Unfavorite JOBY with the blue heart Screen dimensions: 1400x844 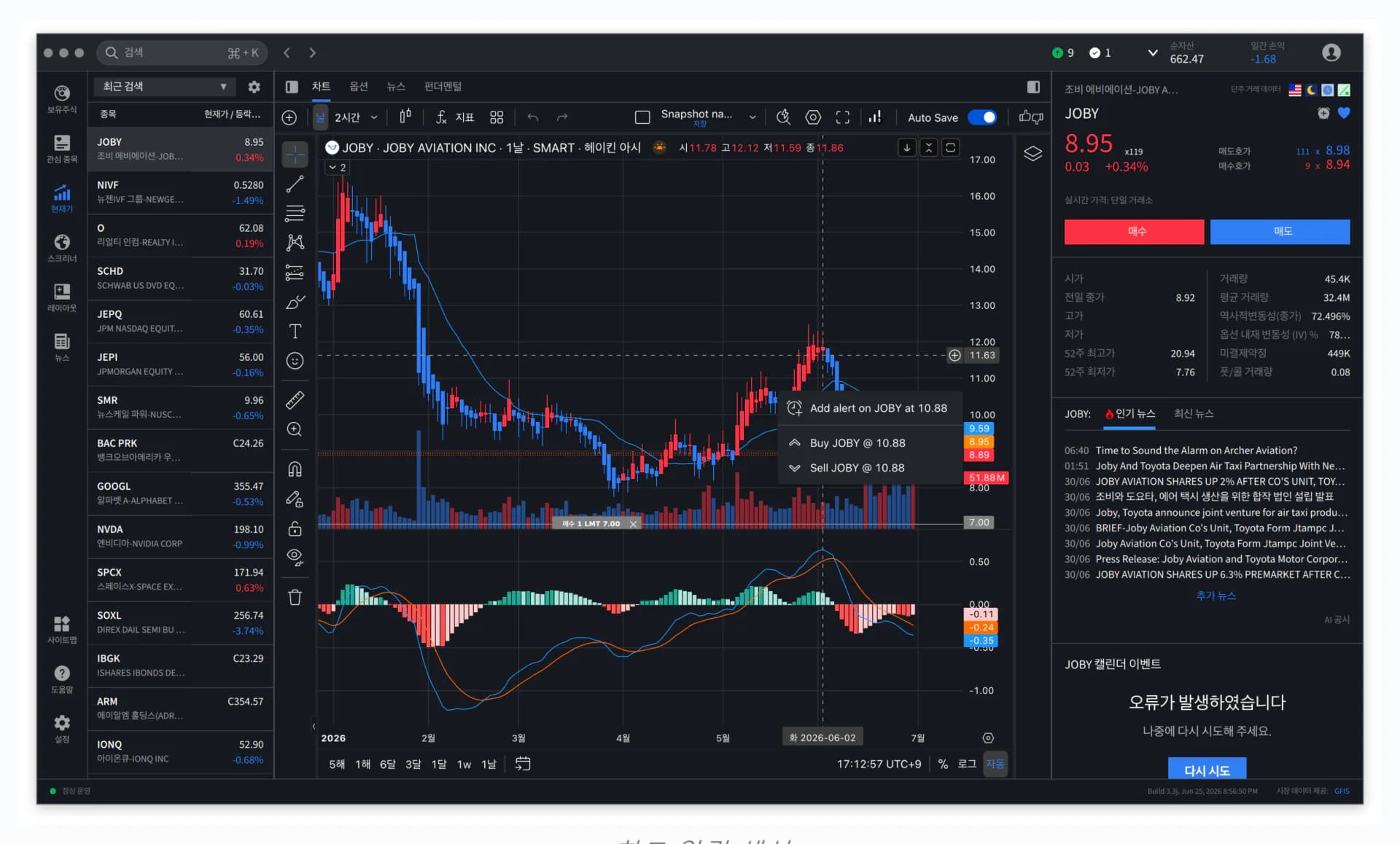[x=1344, y=113]
